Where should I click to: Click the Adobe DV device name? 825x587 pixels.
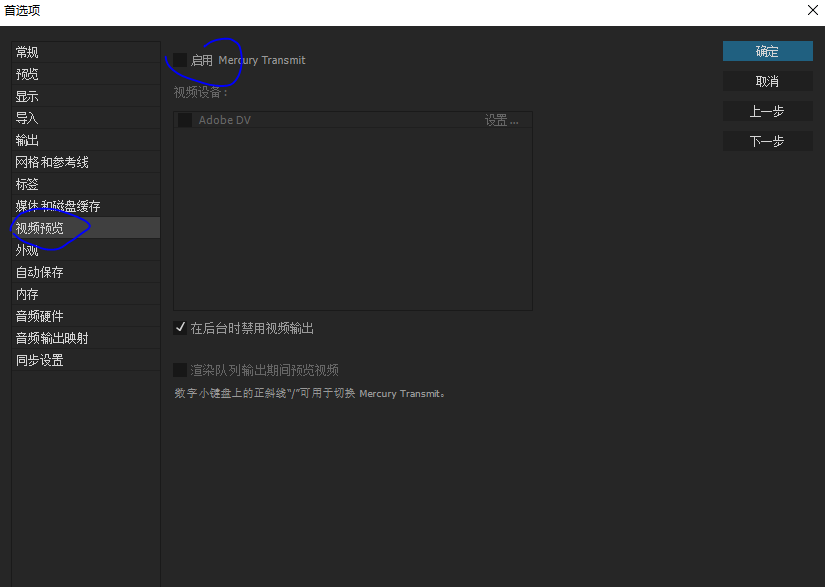[x=225, y=120]
